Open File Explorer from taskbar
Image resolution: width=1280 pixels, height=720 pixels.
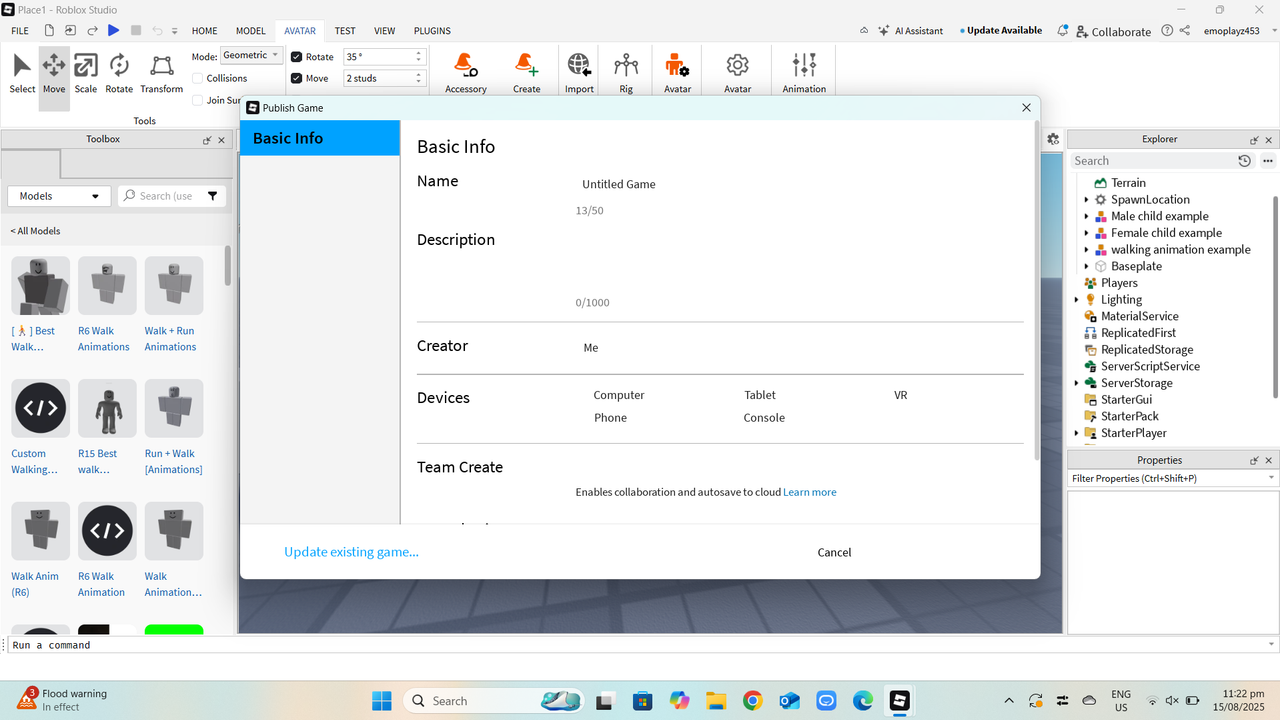point(714,701)
